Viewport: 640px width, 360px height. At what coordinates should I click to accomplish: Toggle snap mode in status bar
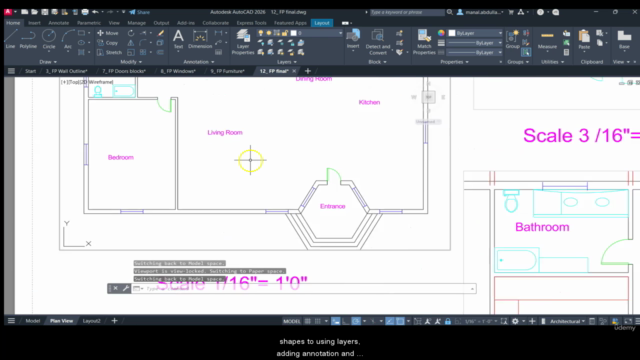[x=318, y=321]
